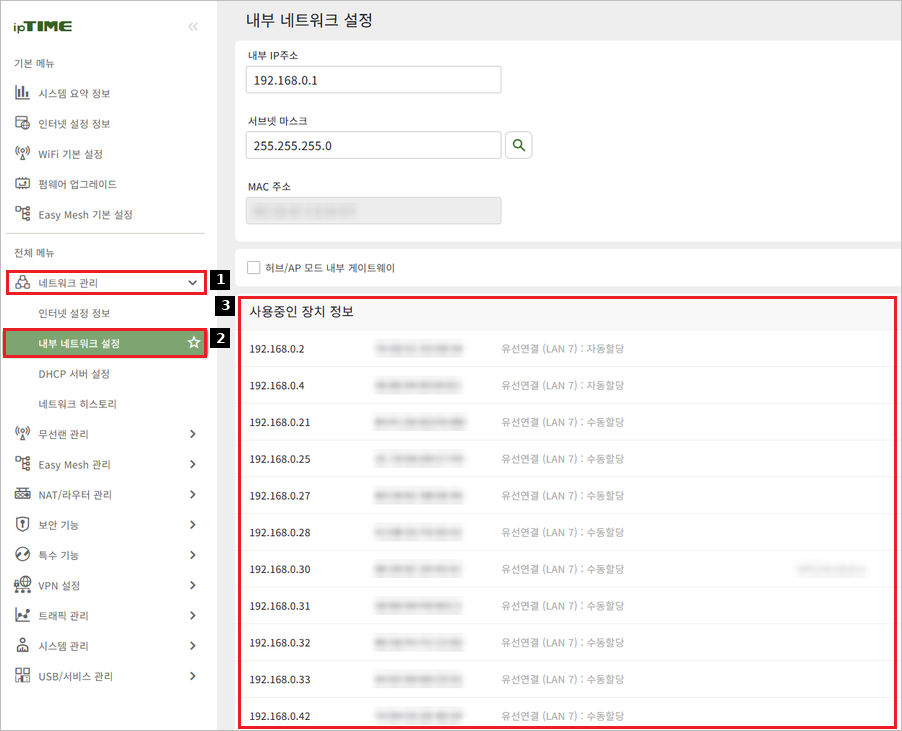This screenshot has width=902, height=731.
Task: Click the system management person icon
Action: click(x=22, y=645)
